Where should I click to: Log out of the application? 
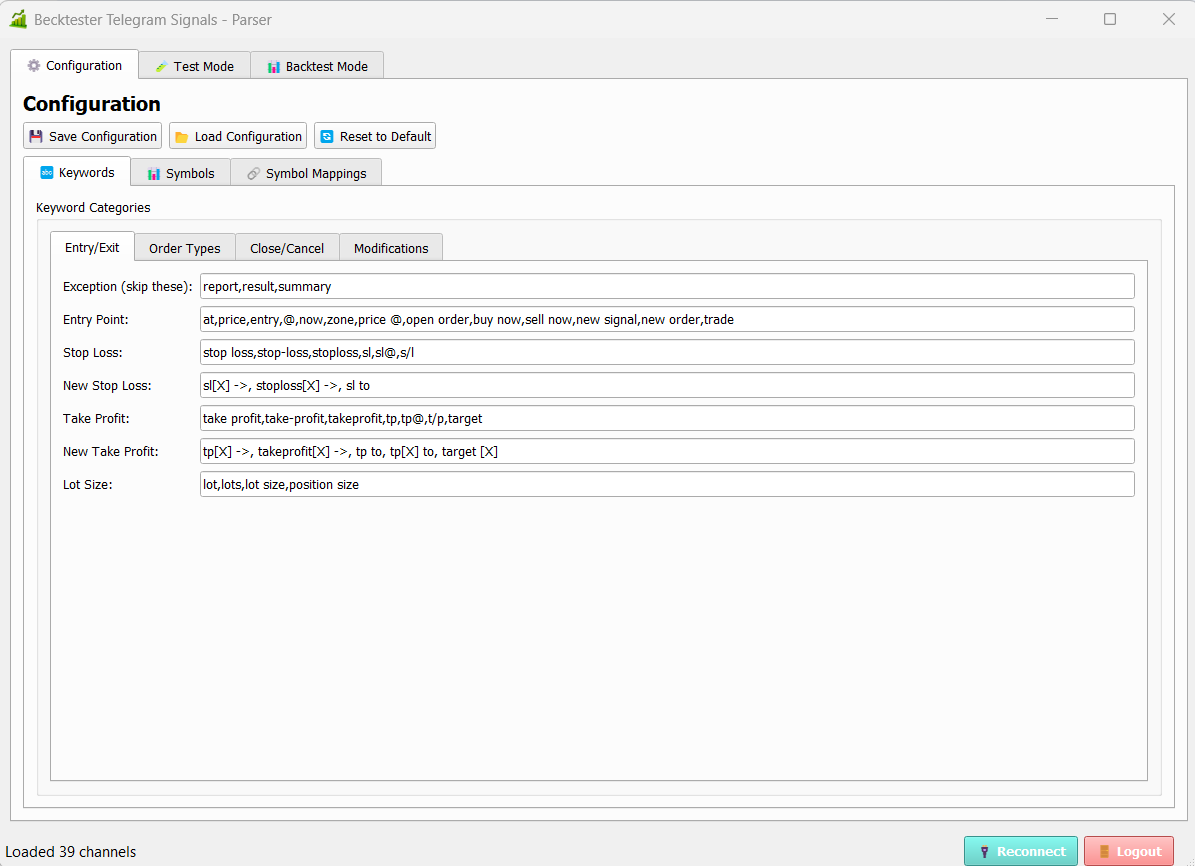pyautogui.click(x=1129, y=851)
